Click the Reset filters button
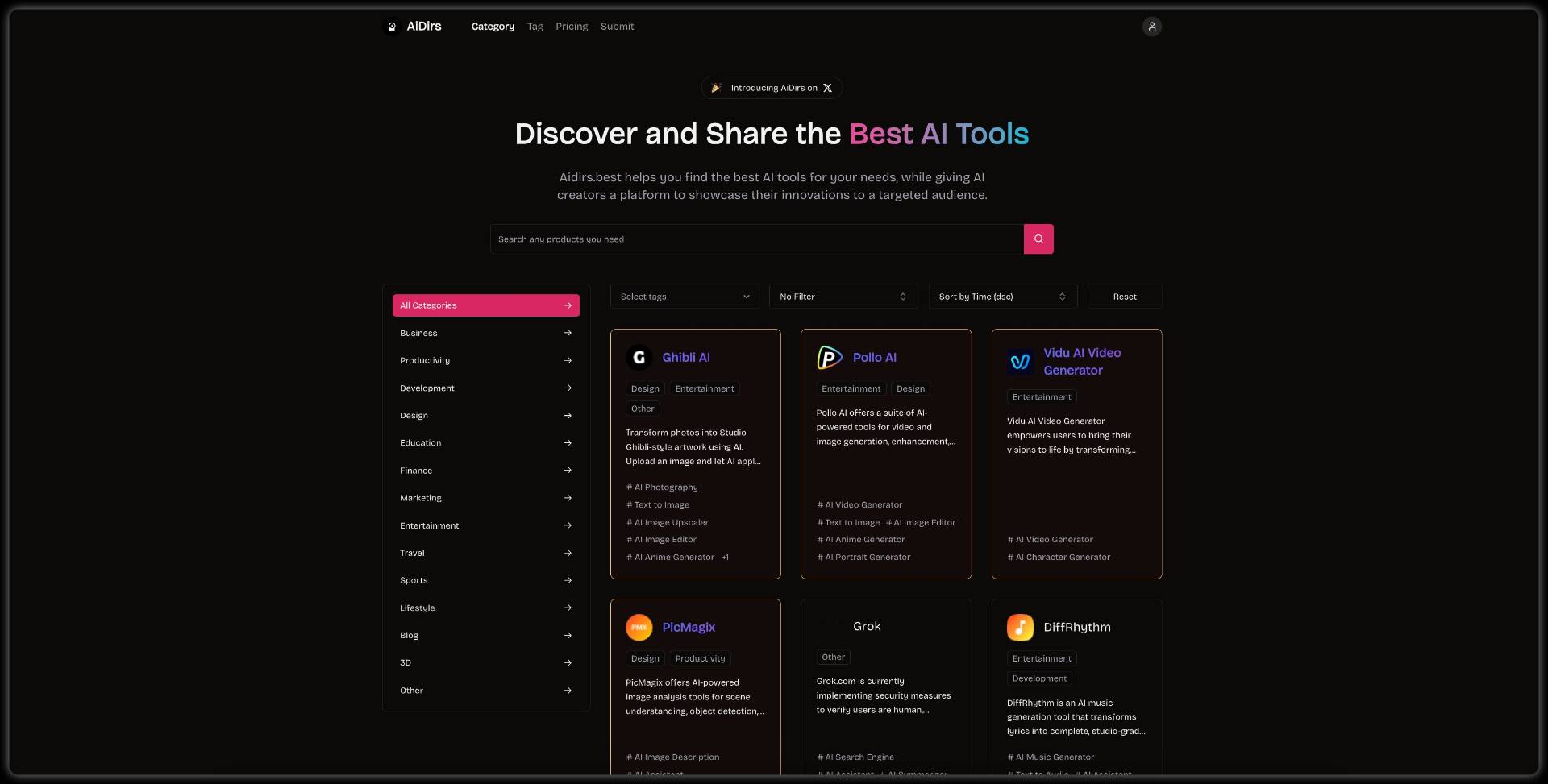 pyautogui.click(x=1124, y=297)
